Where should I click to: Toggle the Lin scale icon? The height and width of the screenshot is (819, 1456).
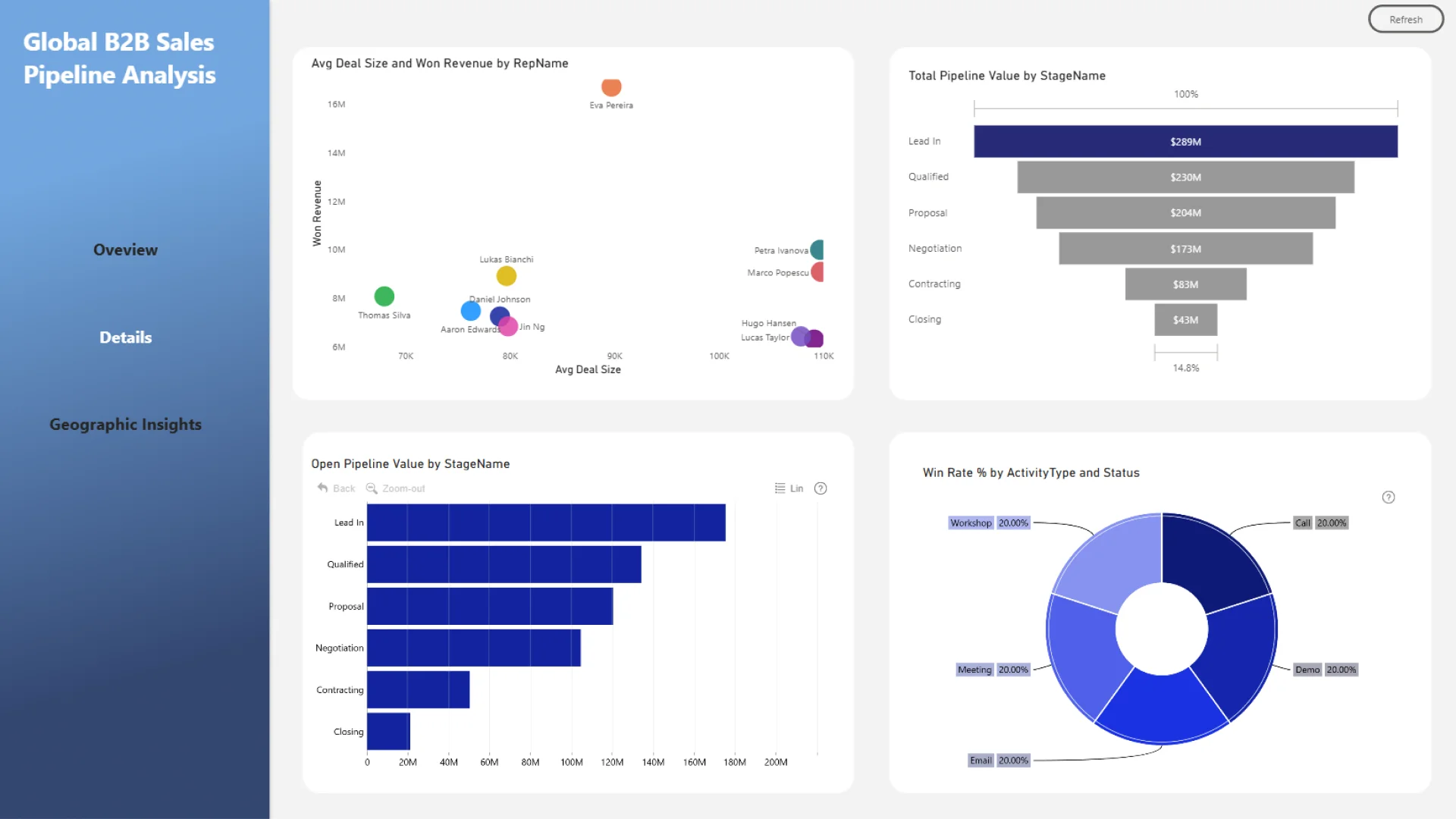coord(780,488)
